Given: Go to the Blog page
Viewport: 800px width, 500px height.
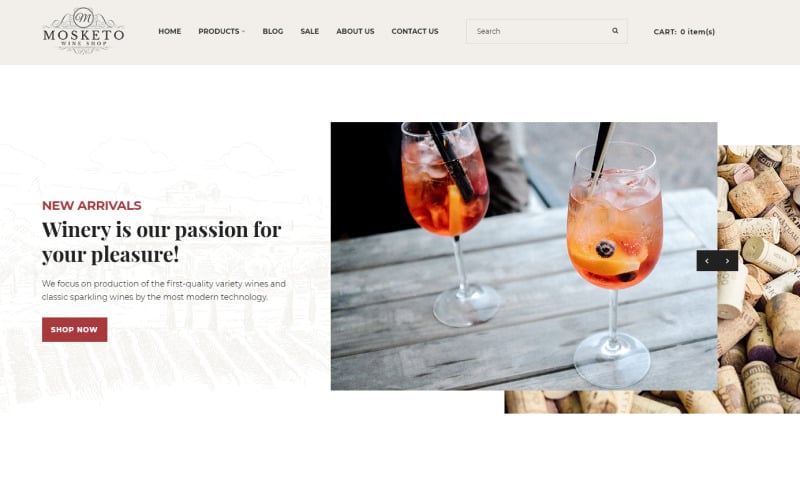Looking at the screenshot, I should pyautogui.click(x=273, y=31).
